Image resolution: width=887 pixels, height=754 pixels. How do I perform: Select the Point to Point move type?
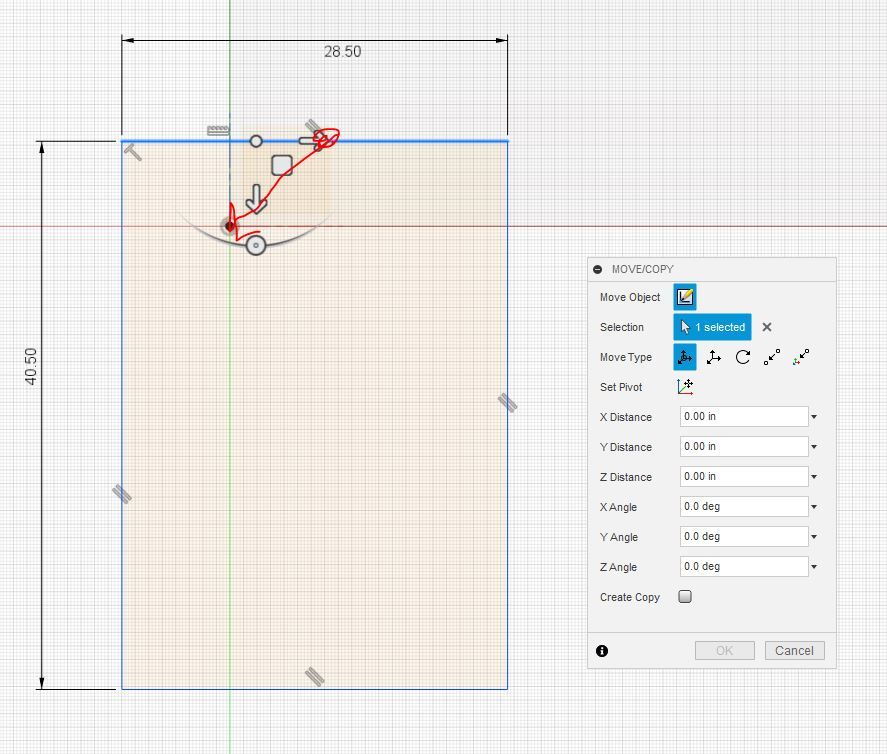click(x=772, y=357)
